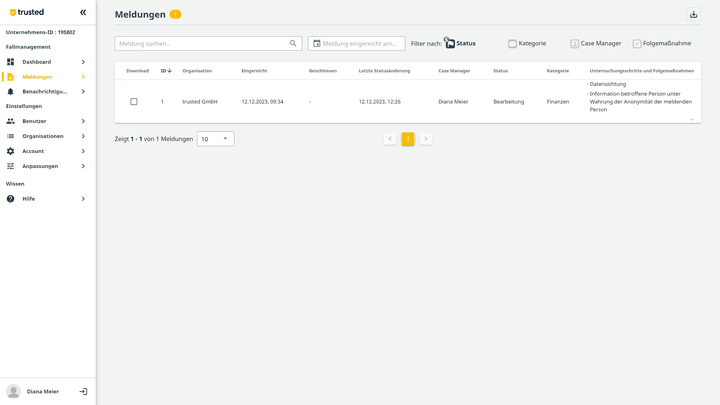Click the Case Manager filter icon
This screenshot has height=405, width=720.
(x=574, y=44)
